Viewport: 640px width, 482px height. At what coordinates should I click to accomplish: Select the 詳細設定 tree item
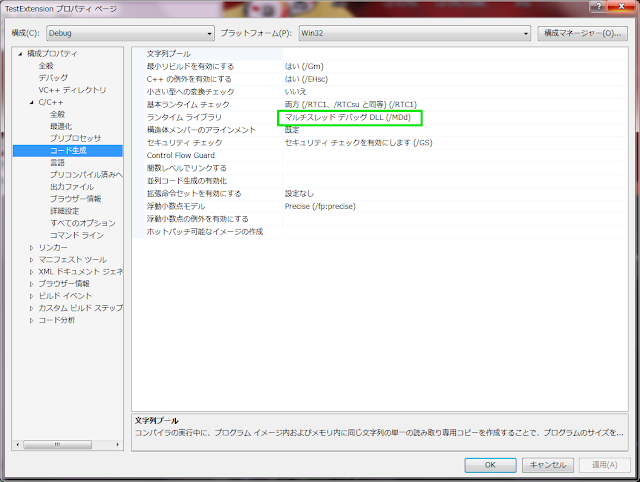[x=64, y=211]
